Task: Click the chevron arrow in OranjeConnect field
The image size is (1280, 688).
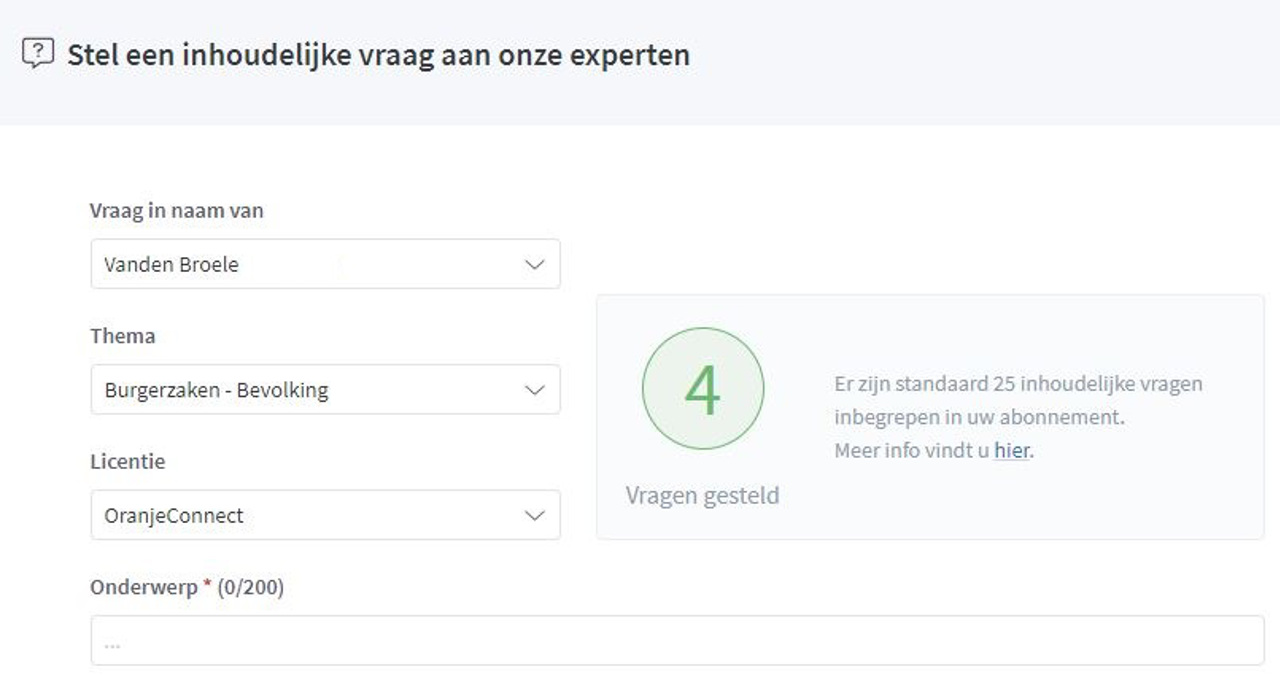Action: coord(535,516)
